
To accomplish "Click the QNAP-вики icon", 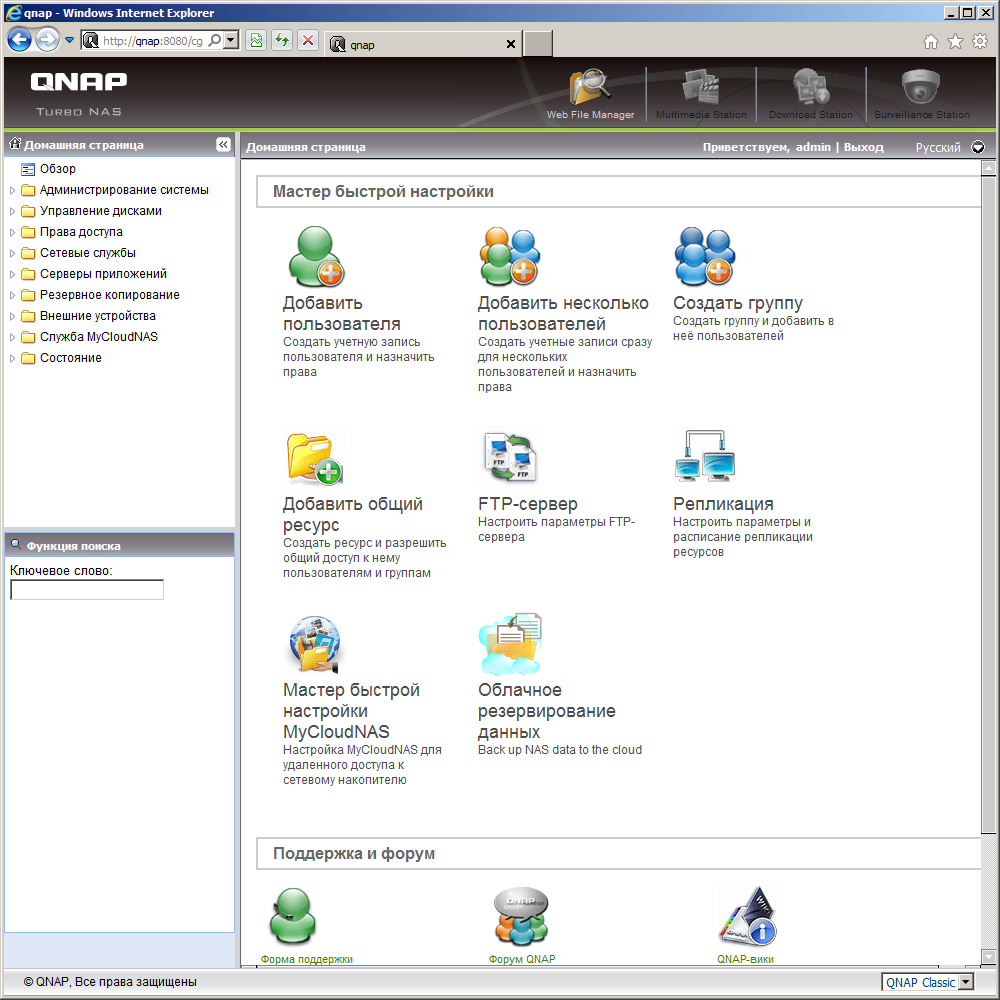I will pos(747,916).
